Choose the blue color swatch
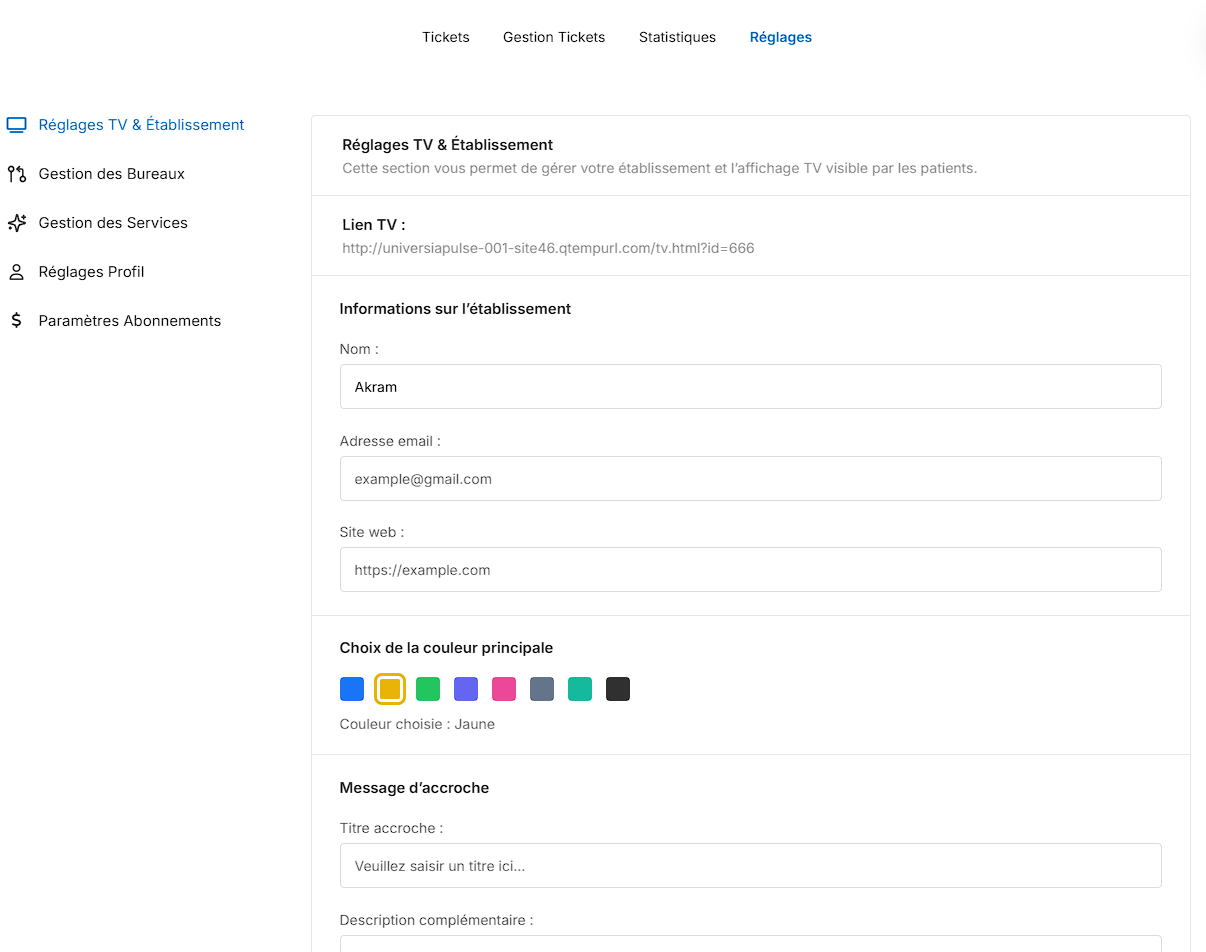Screen dimensions: 1206x952 (352, 689)
